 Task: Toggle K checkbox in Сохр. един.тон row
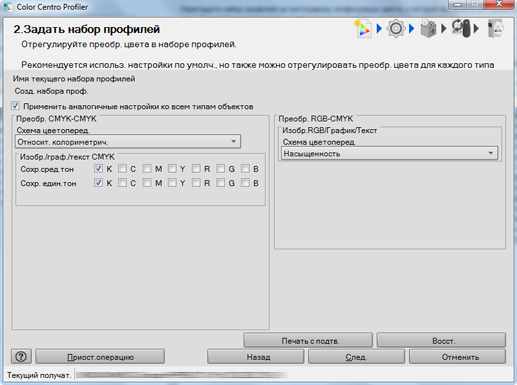tap(98, 183)
